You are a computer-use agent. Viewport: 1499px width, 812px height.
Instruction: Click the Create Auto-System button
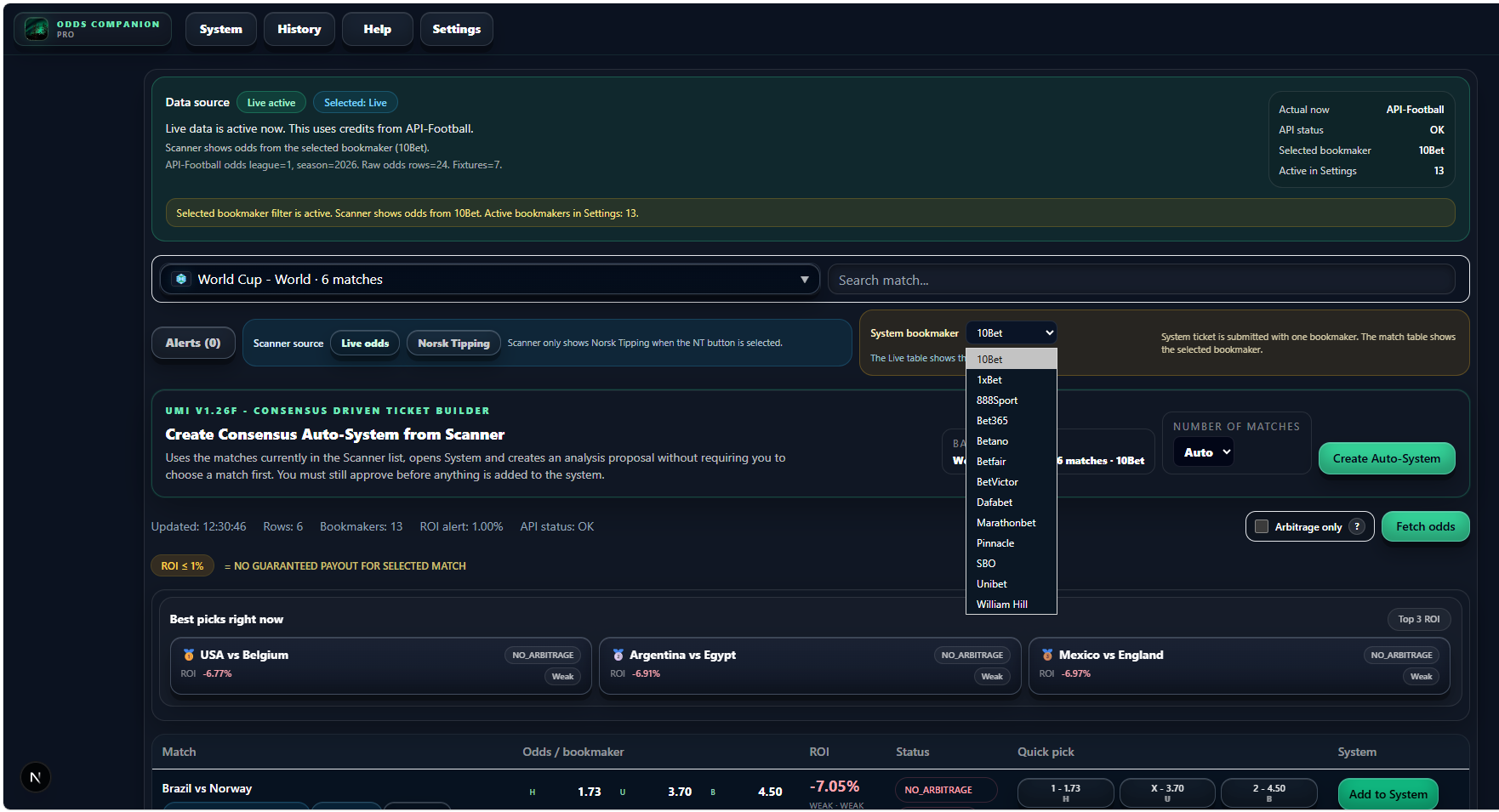coord(1387,458)
